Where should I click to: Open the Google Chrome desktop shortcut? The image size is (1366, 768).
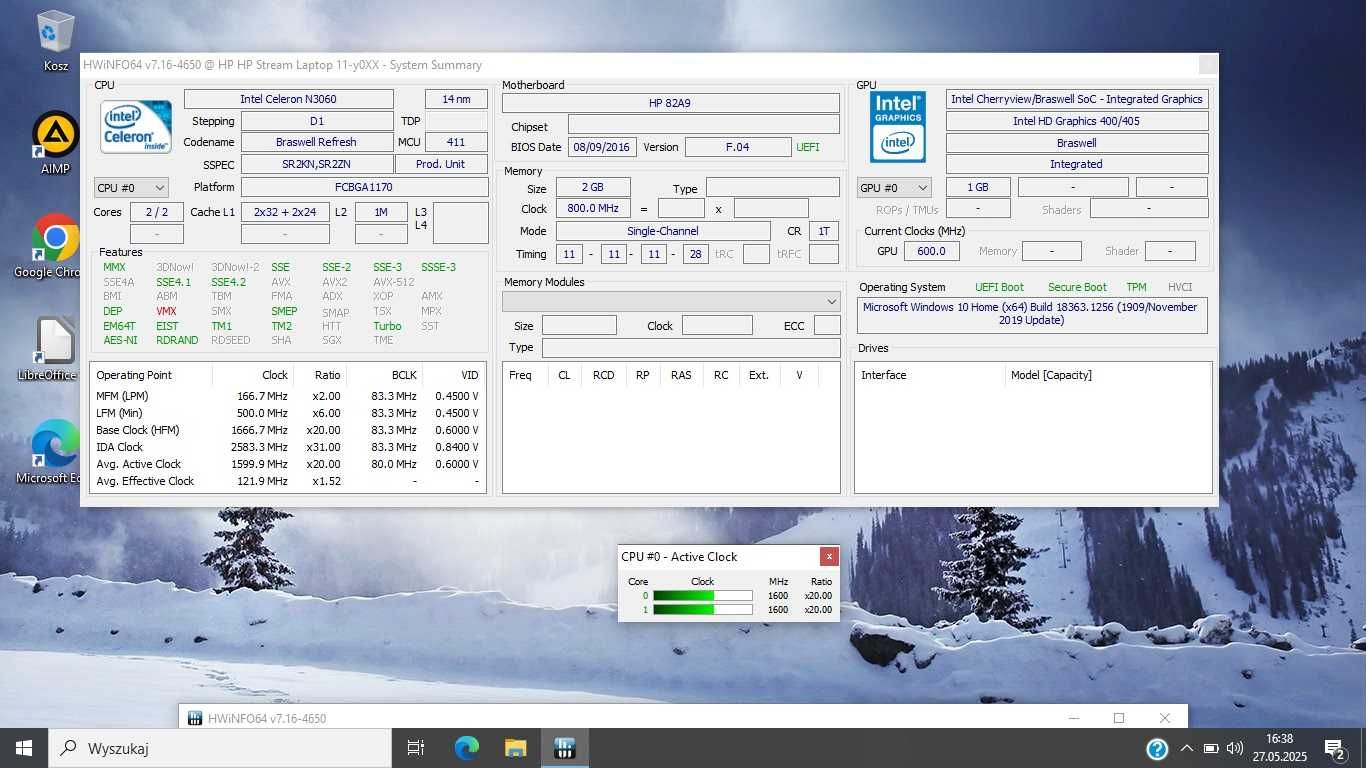point(55,246)
